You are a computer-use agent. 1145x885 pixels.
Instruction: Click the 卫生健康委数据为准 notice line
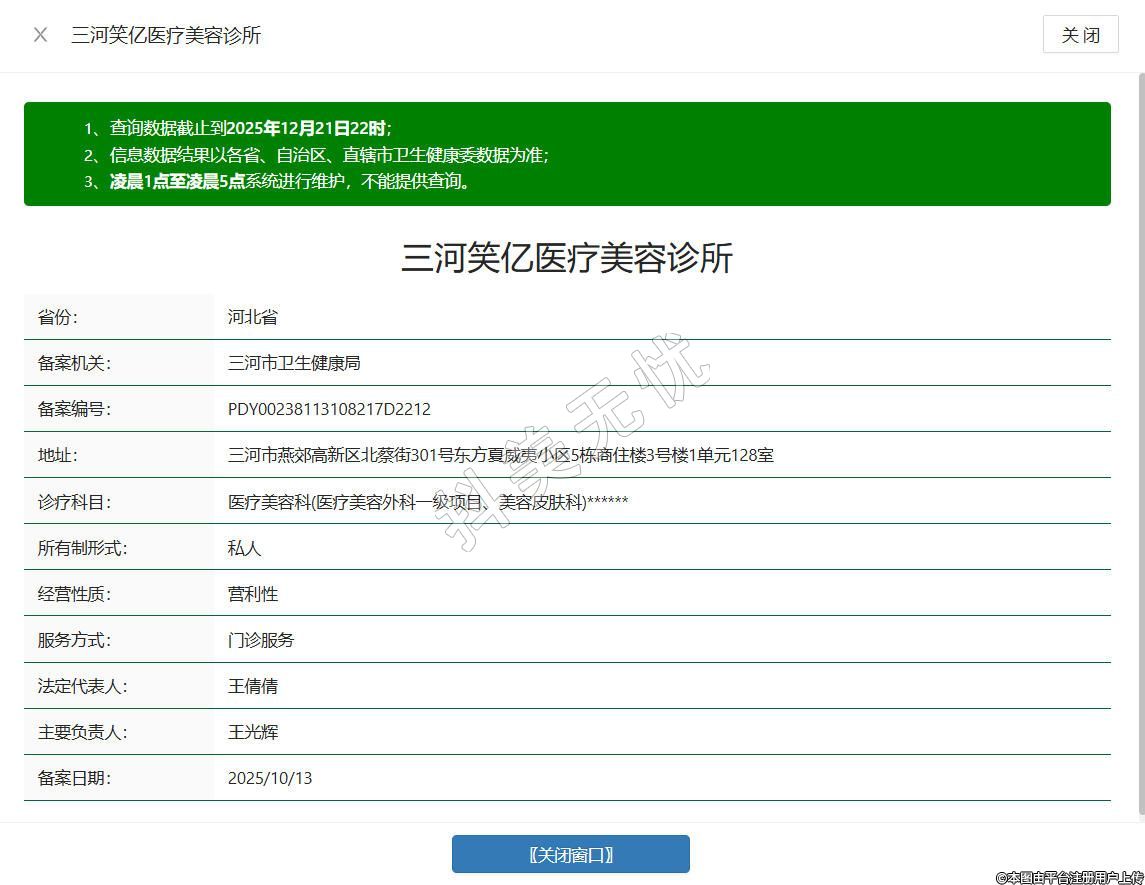tap(329, 155)
